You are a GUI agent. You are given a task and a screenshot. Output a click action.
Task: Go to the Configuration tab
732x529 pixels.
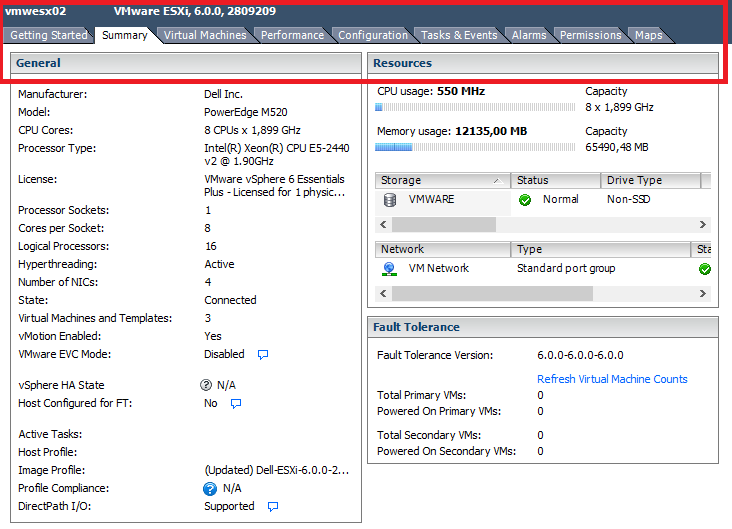click(373, 35)
